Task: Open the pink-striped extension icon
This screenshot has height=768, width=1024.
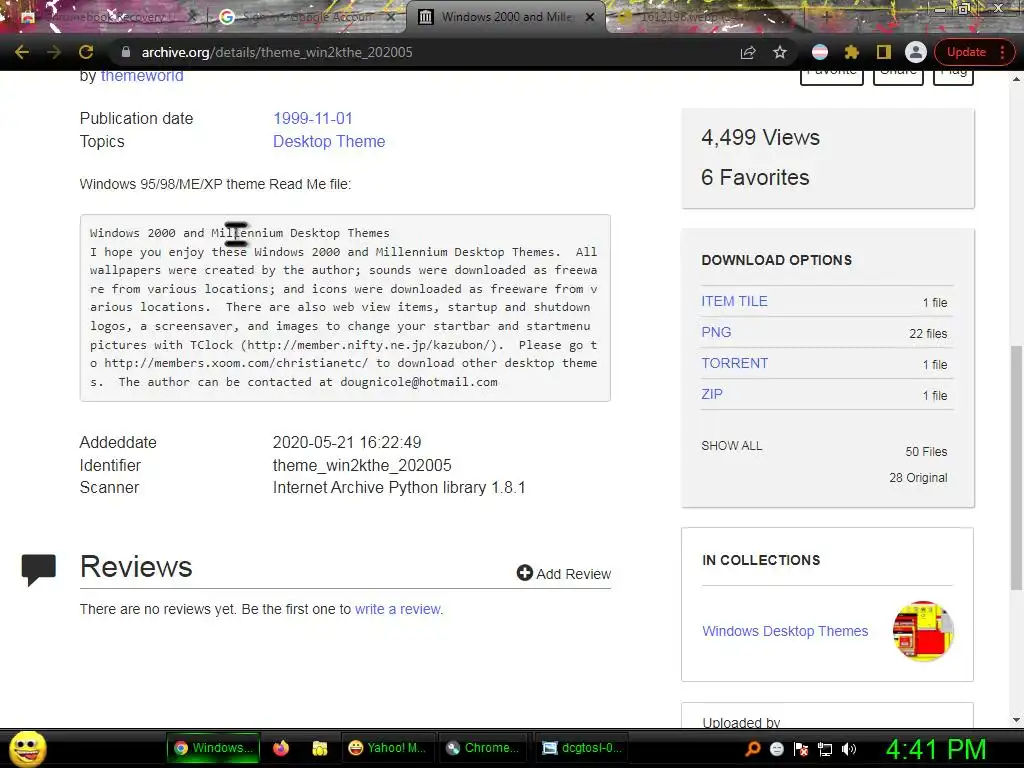Action: 820,52
